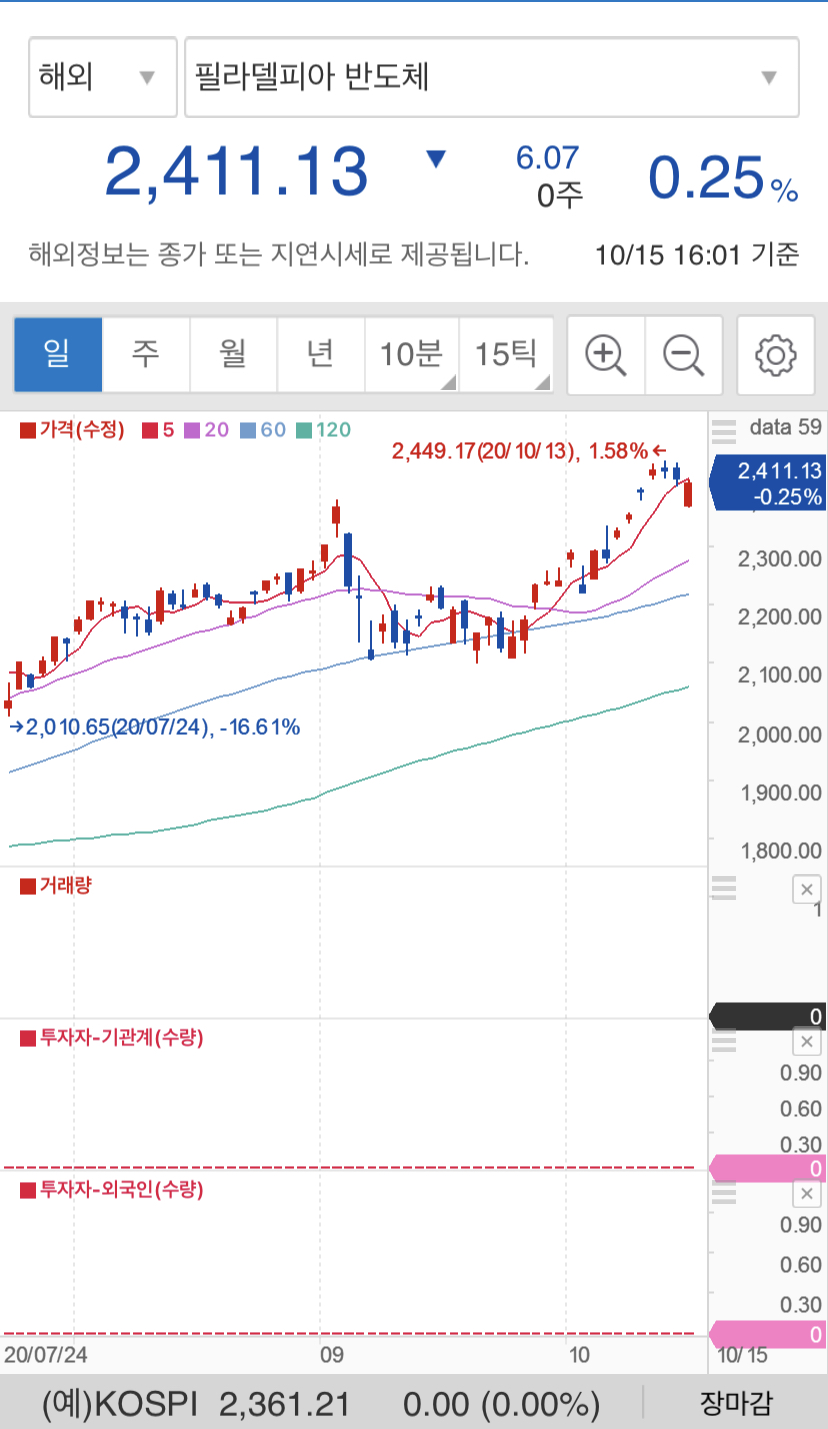The image size is (828, 1429).
Task: Toggle the 20-day moving average legend
Action: (x=207, y=430)
